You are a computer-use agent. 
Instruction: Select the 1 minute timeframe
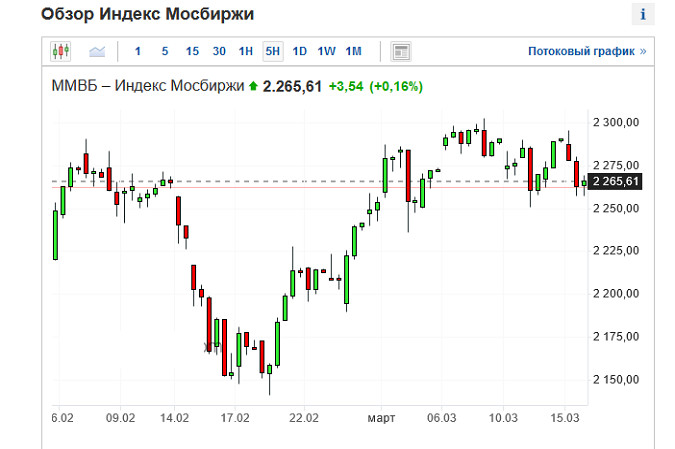138,51
